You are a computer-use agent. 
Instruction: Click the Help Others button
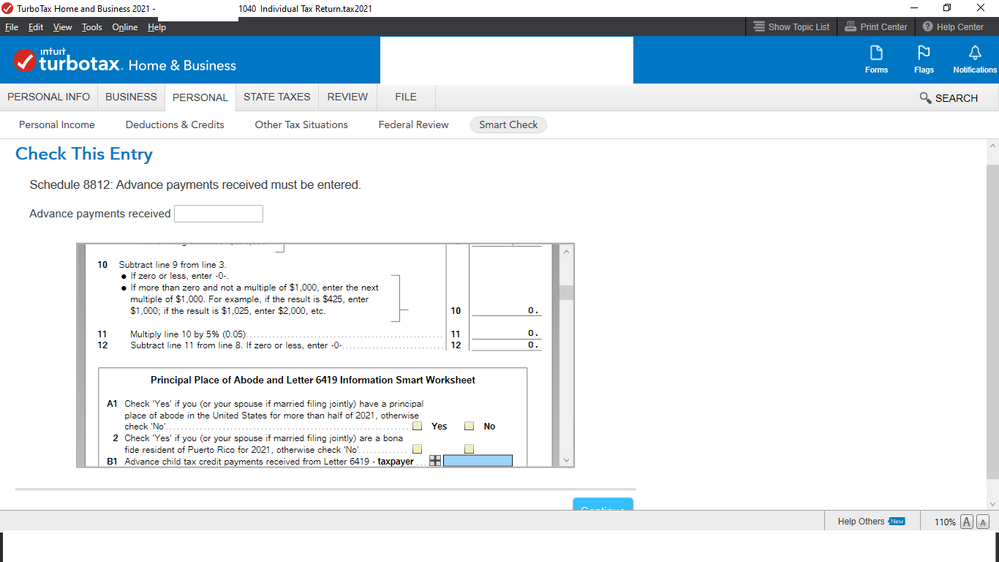[871, 521]
